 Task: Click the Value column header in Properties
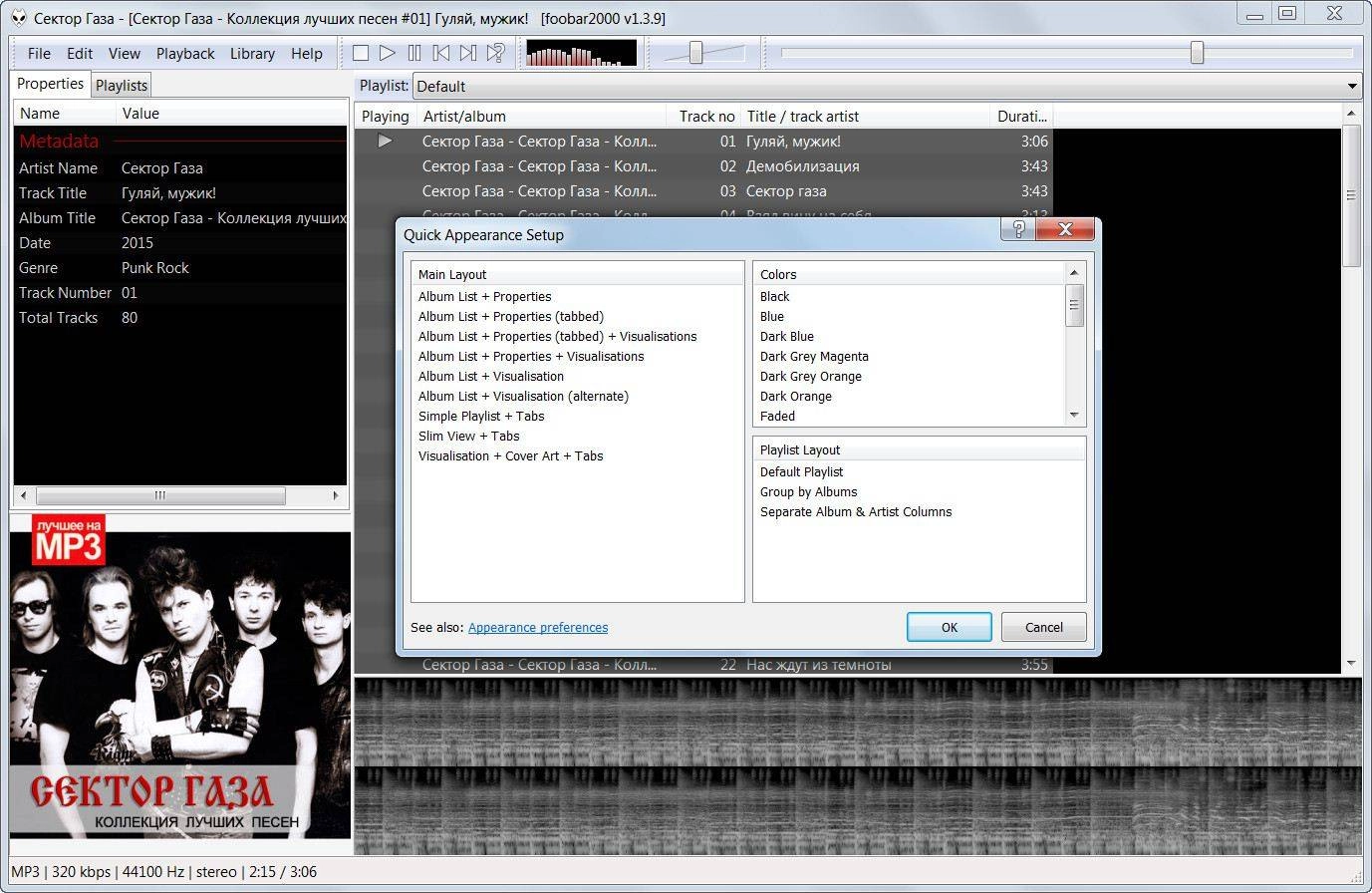tap(231, 113)
